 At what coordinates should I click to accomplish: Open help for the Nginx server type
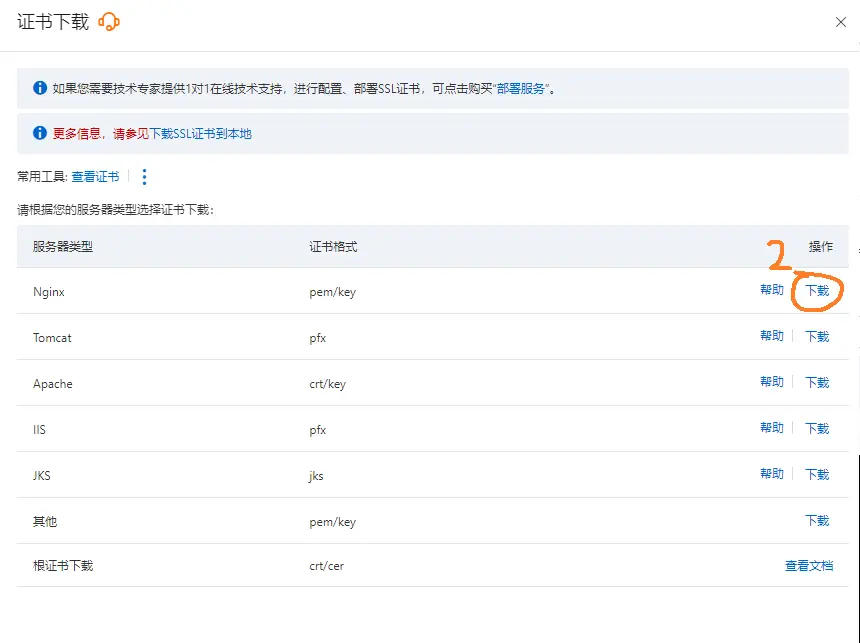tap(772, 290)
